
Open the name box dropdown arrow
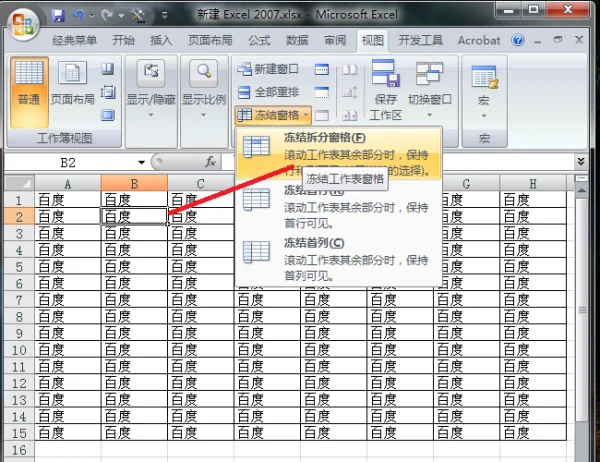pos(141,163)
